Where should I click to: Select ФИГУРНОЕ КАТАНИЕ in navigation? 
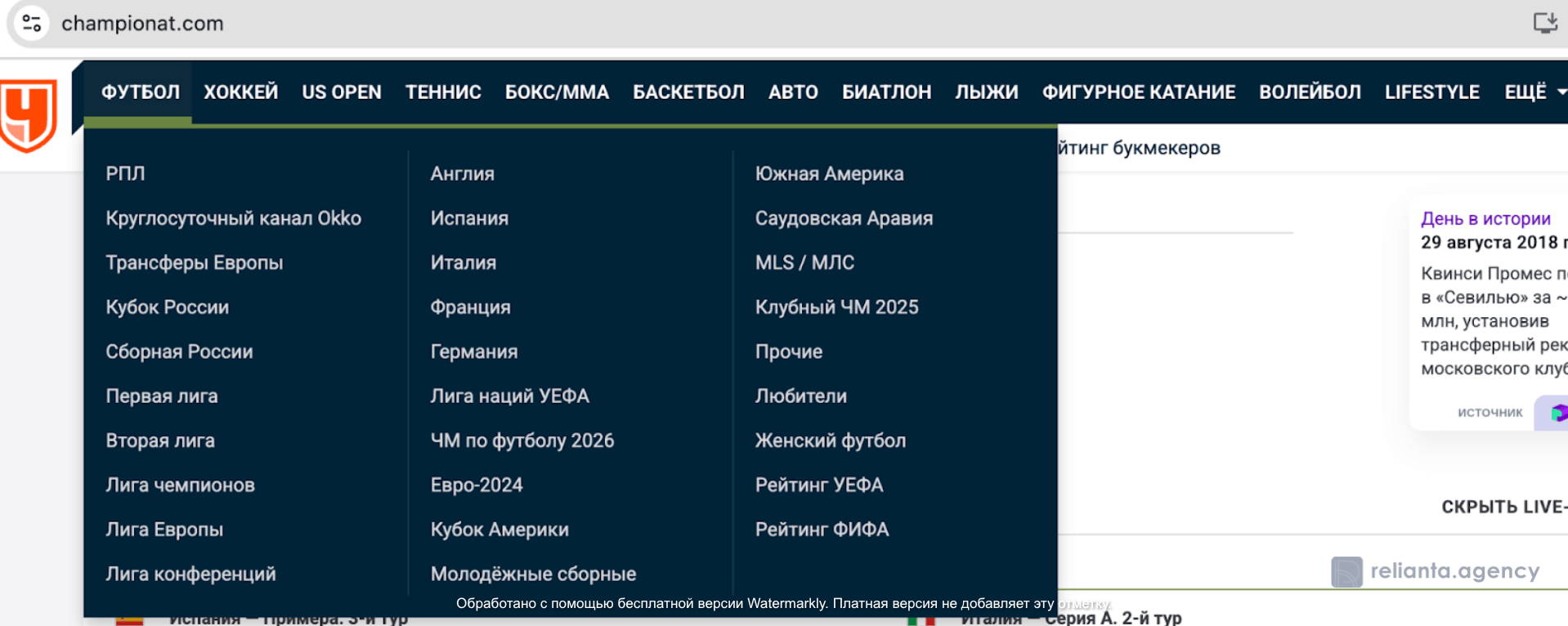(1139, 92)
